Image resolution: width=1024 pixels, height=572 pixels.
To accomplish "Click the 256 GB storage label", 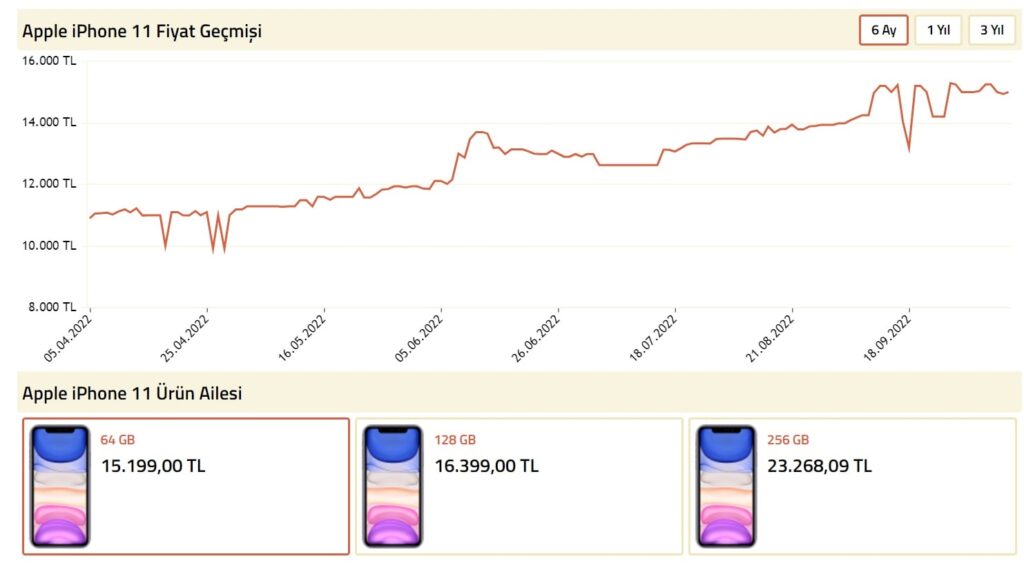I will [x=788, y=440].
